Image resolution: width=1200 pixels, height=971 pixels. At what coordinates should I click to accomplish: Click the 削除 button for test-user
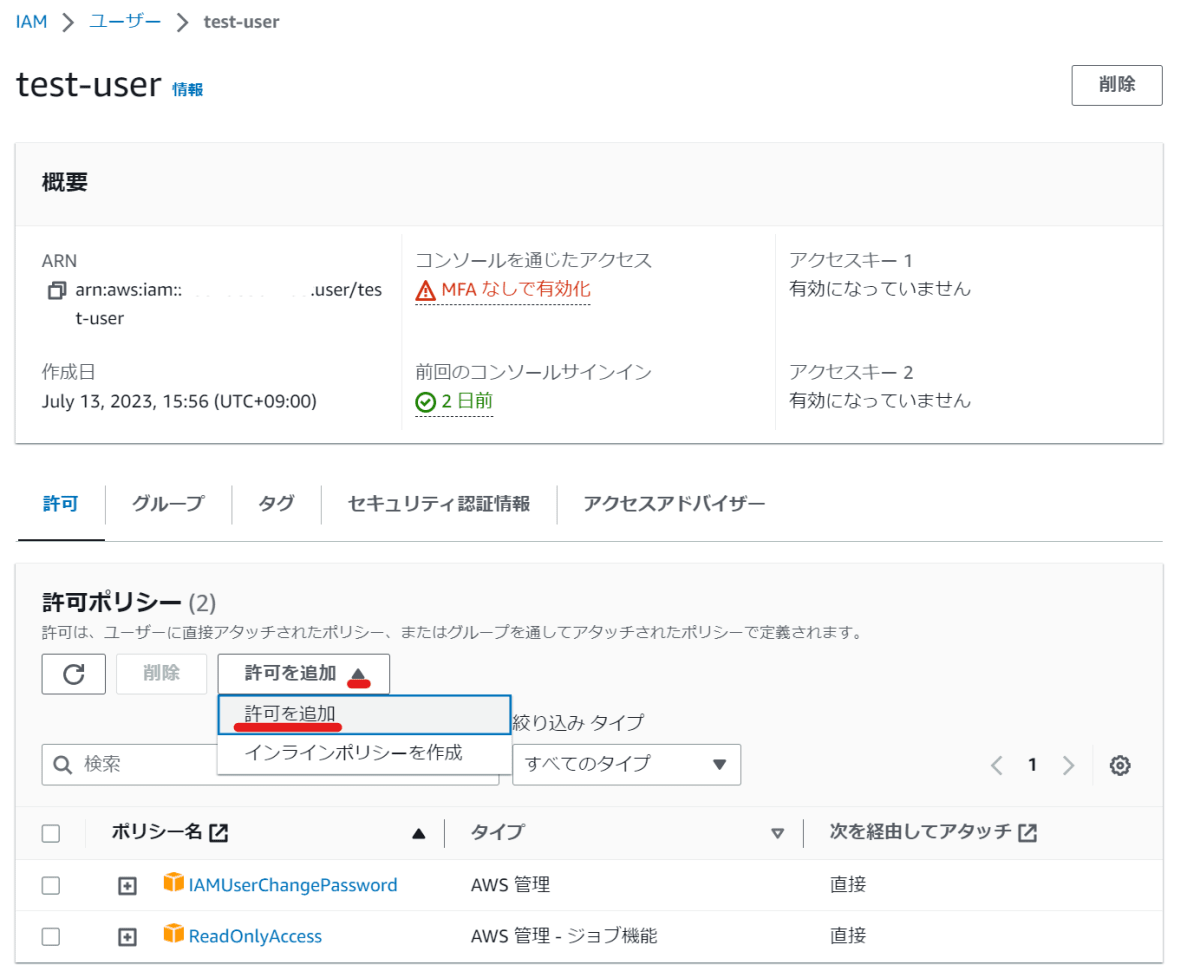coord(1117,85)
